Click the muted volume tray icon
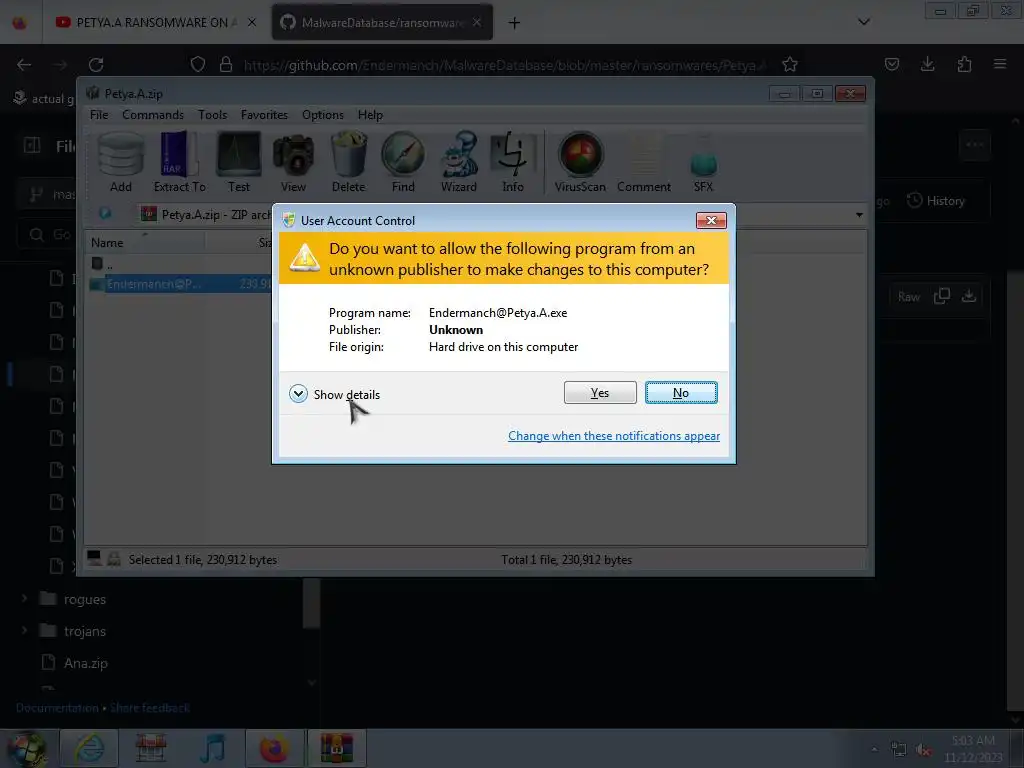The width and height of the screenshot is (1024, 768). tap(923, 749)
